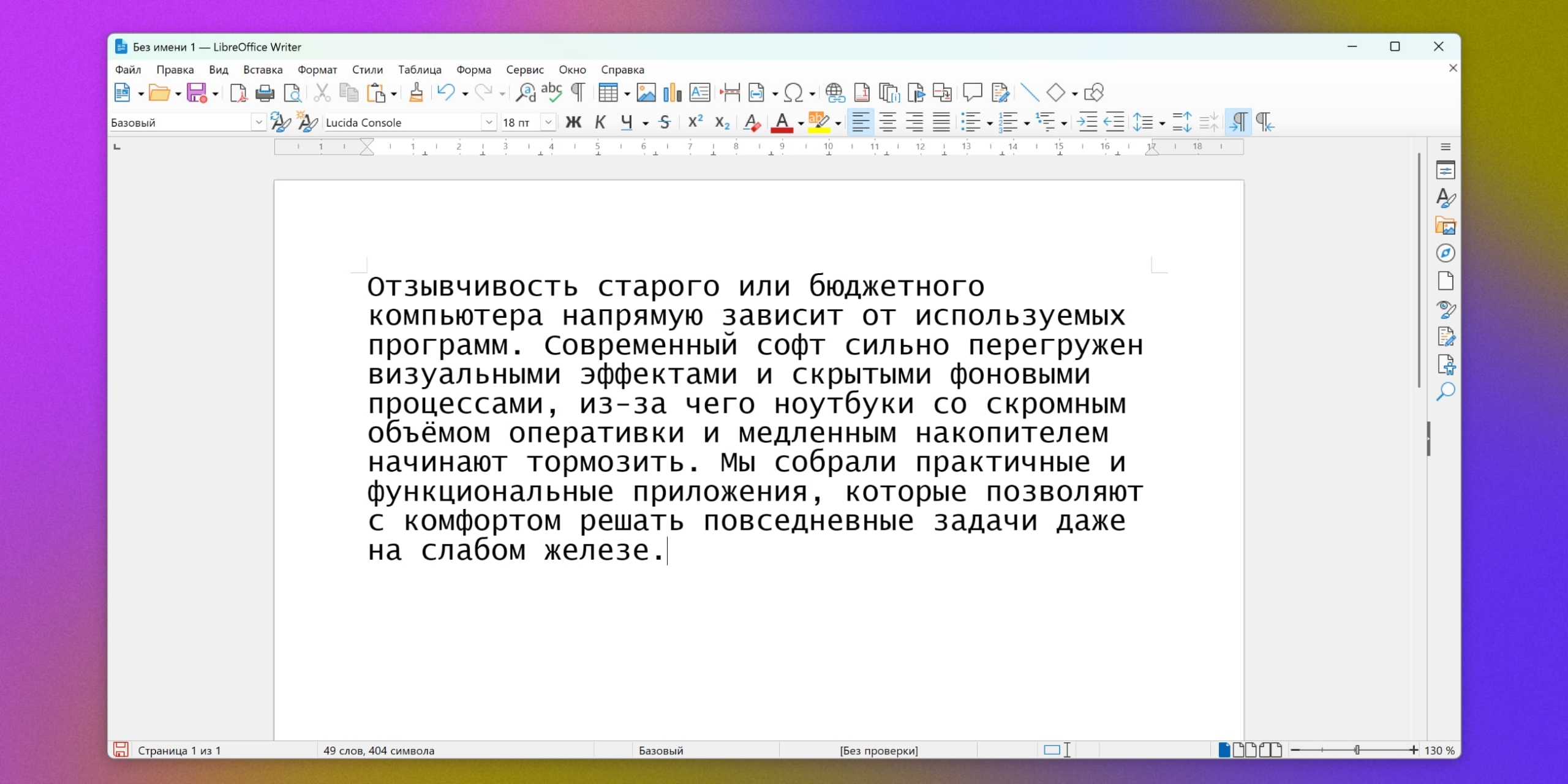Open Find and Replace tool
Image resolution: width=1568 pixels, height=784 pixels.
pos(525,93)
